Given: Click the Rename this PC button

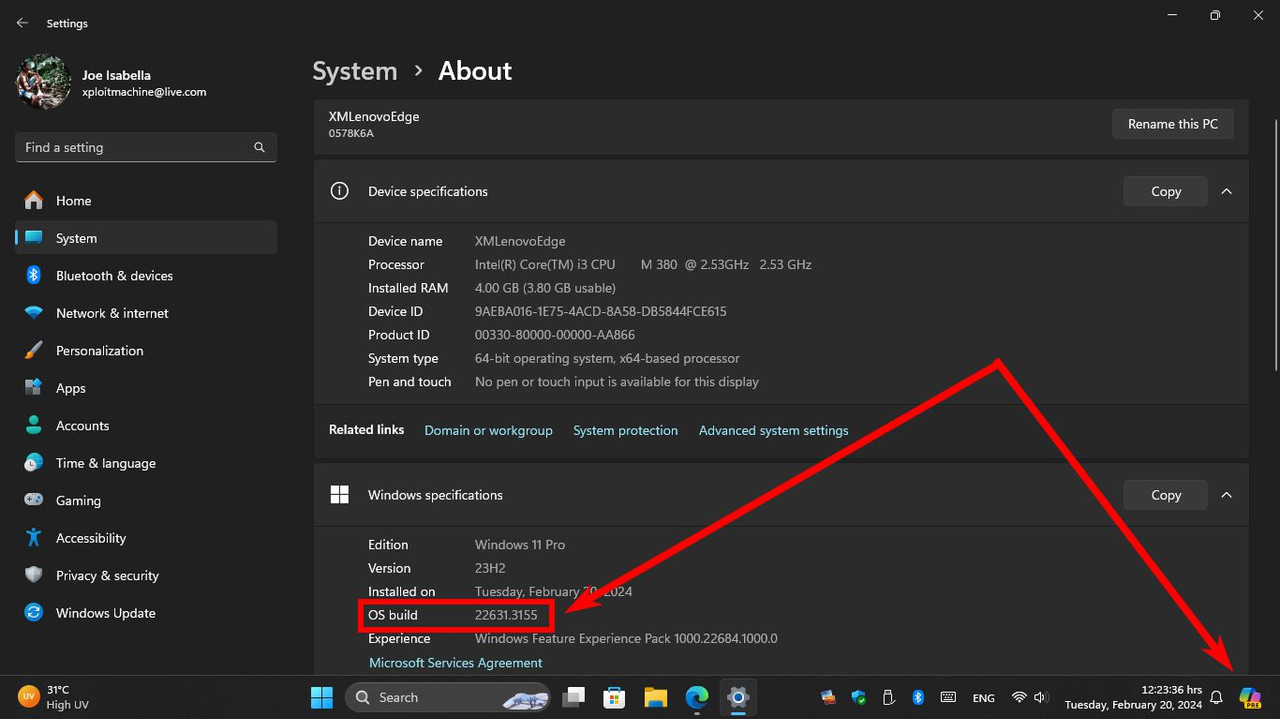Looking at the screenshot, I should coord(1172,124).
